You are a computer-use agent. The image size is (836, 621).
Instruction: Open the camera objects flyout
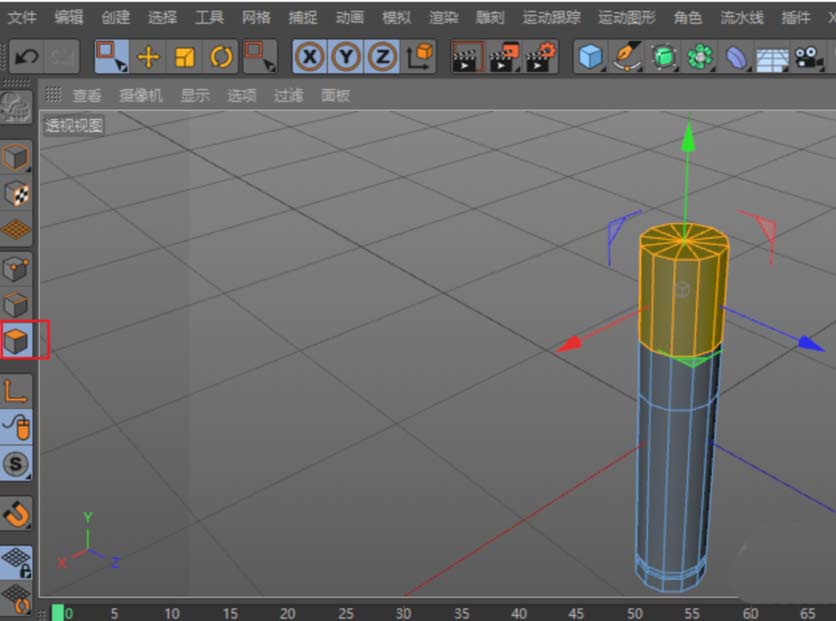click(x=805, y=57)
